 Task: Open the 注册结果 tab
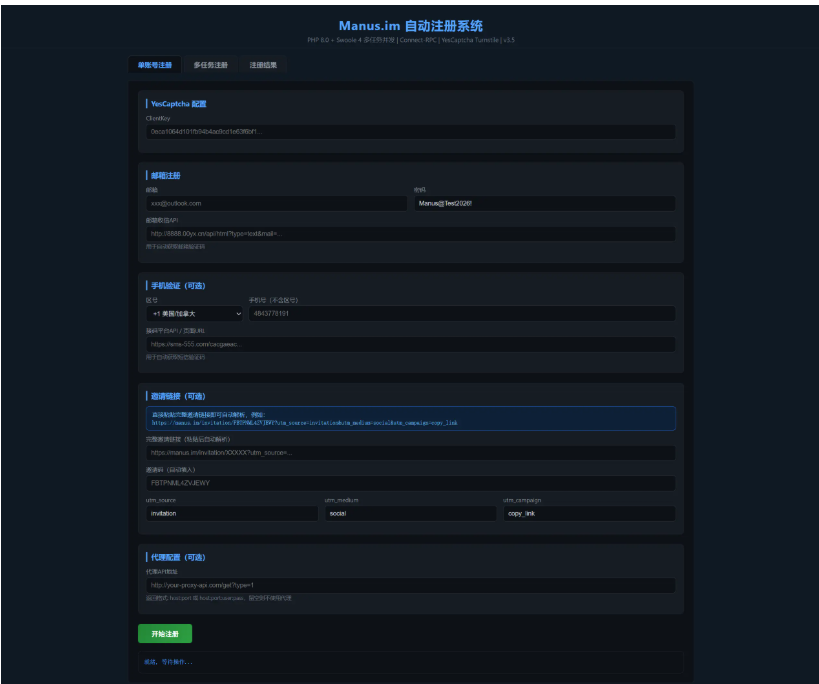point(263,65)
